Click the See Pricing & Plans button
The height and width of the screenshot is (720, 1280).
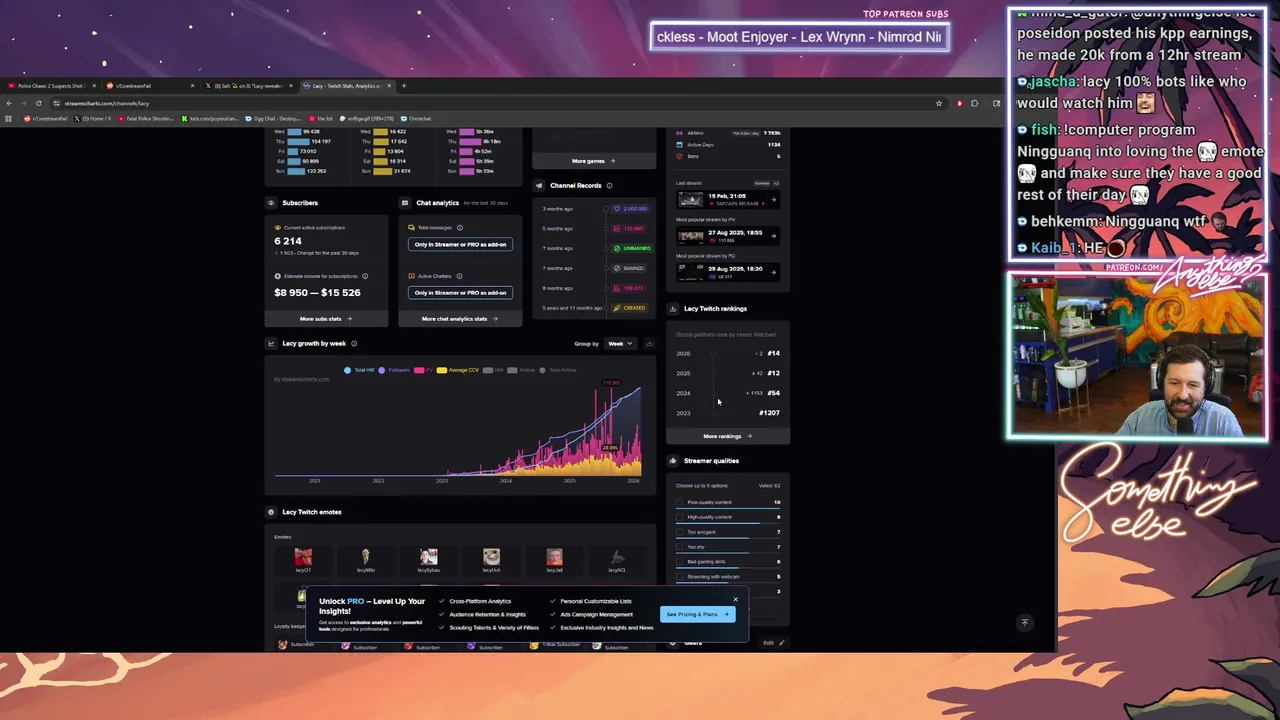(x=697, y=614)
